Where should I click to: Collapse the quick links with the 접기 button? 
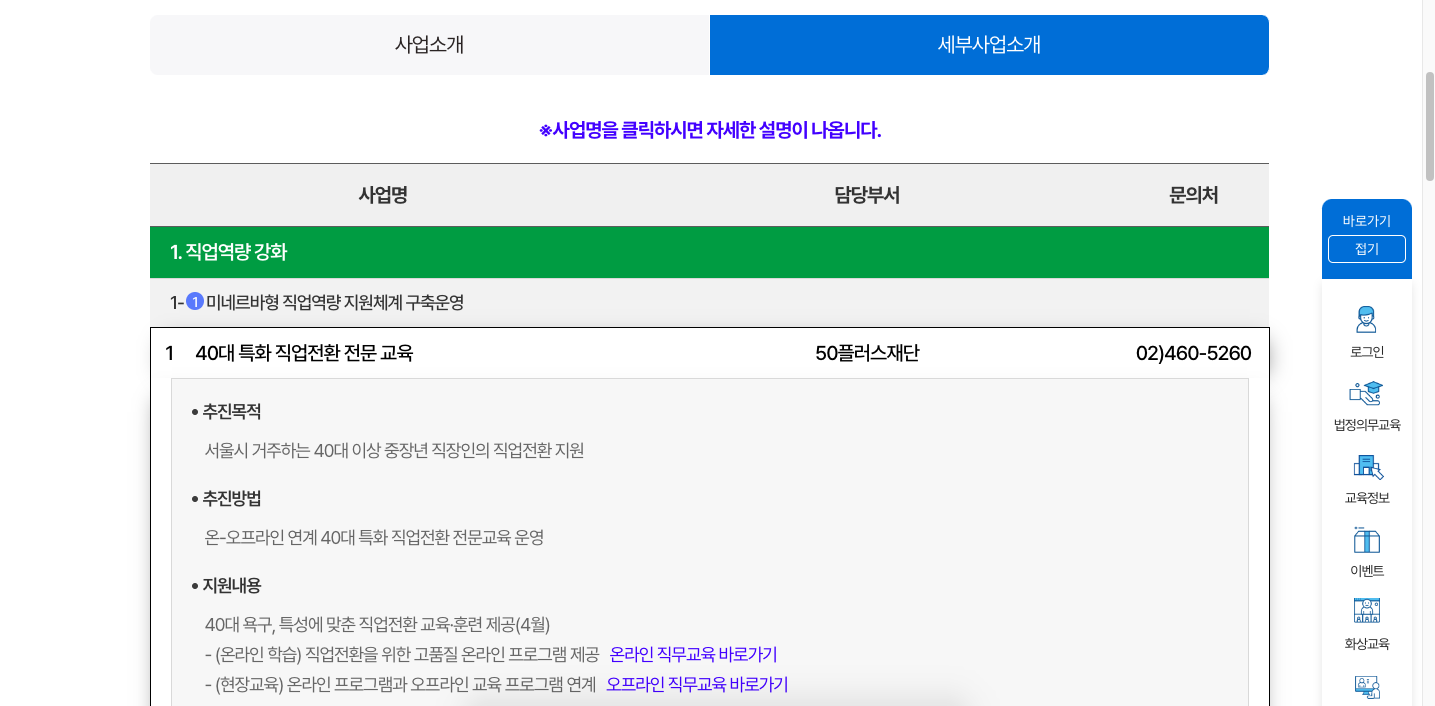click(x=1366, y=249)
